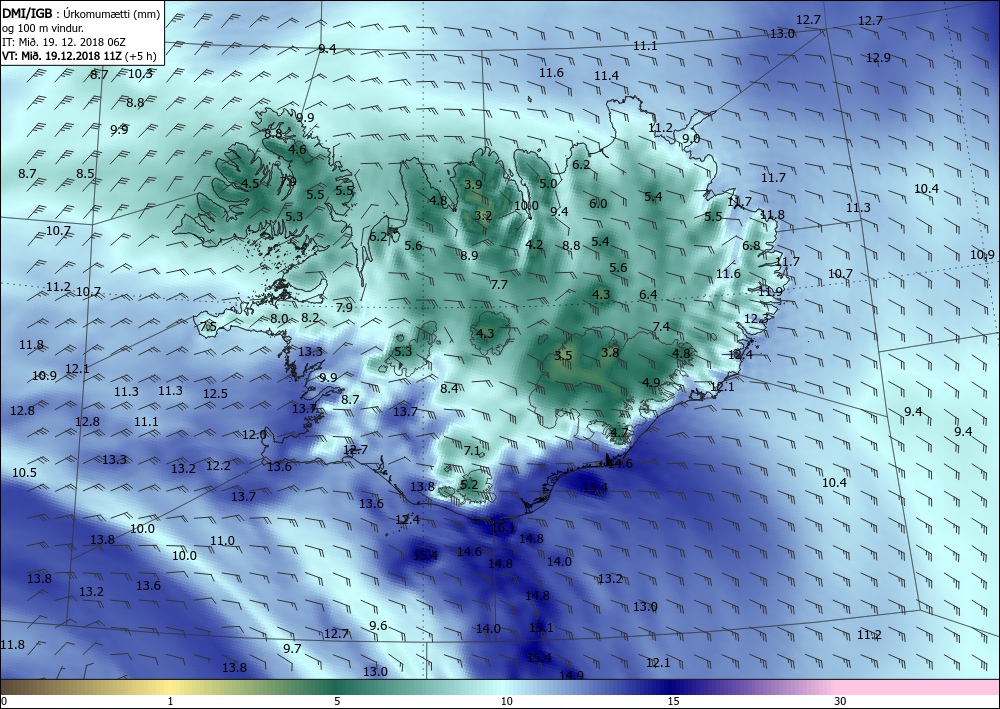Click the value "4.5" in the Westfjords
Viewport: 1000px width, 709px height.
tap(251, 183)
